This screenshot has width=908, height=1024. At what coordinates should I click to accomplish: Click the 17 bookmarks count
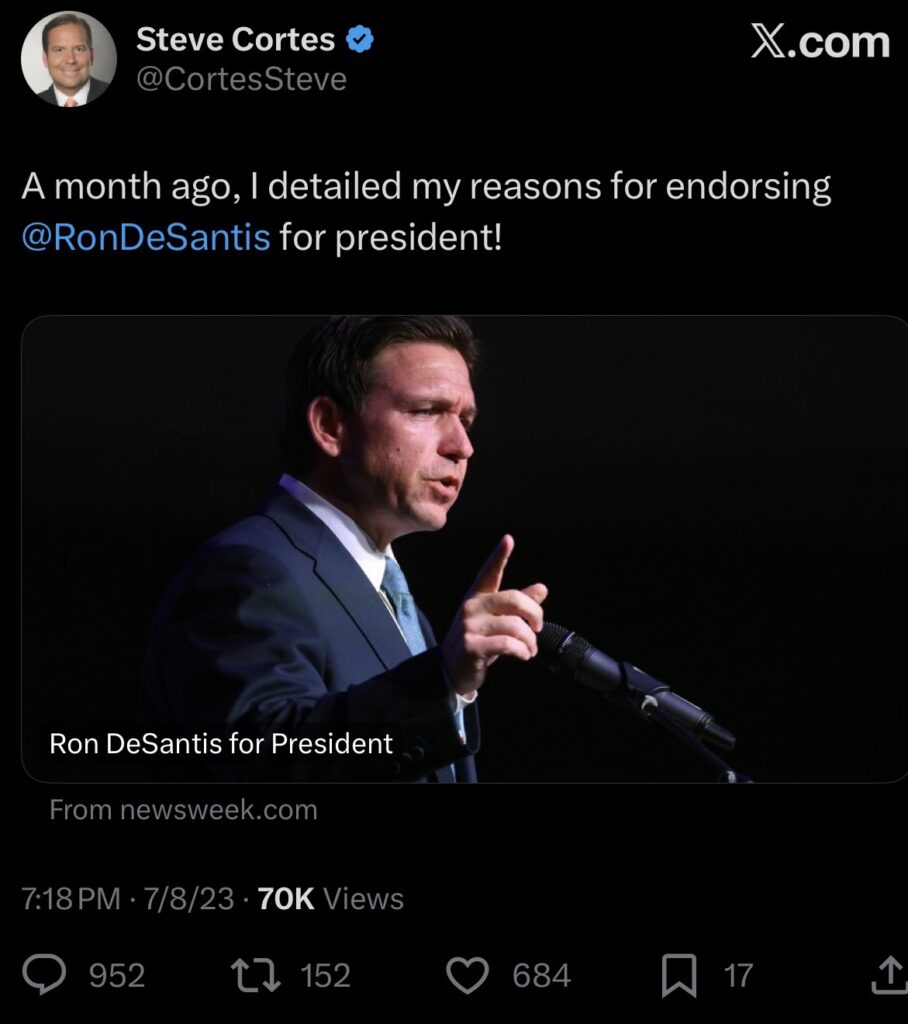tap(738, 975)
